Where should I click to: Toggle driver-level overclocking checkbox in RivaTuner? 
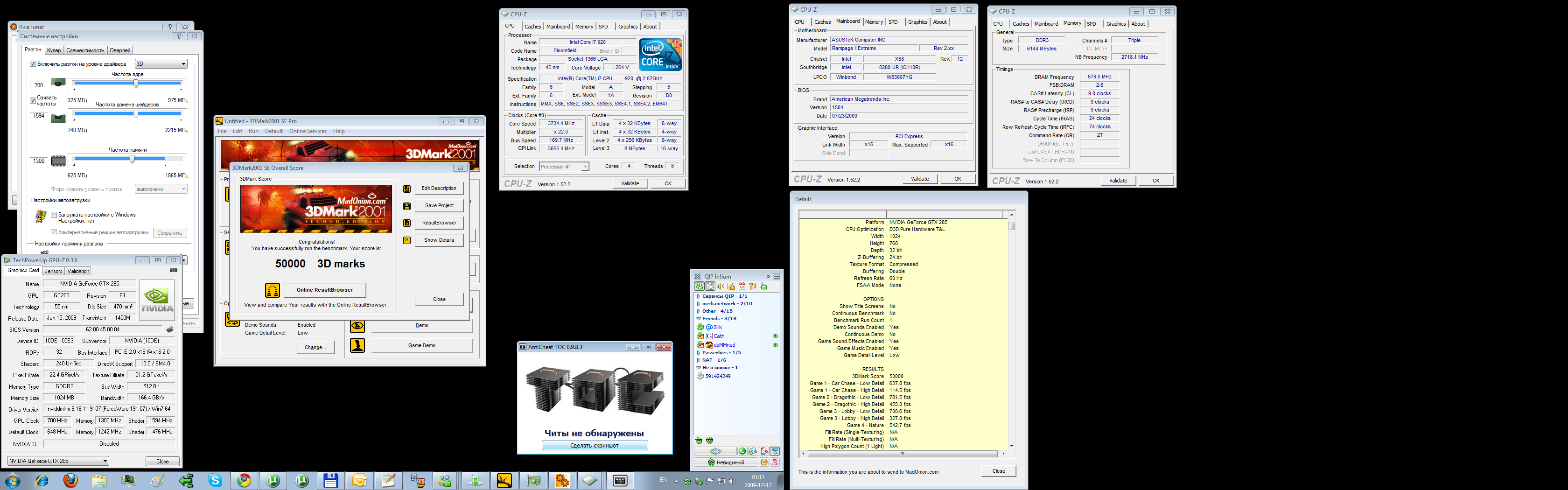[x=34, y=64]
